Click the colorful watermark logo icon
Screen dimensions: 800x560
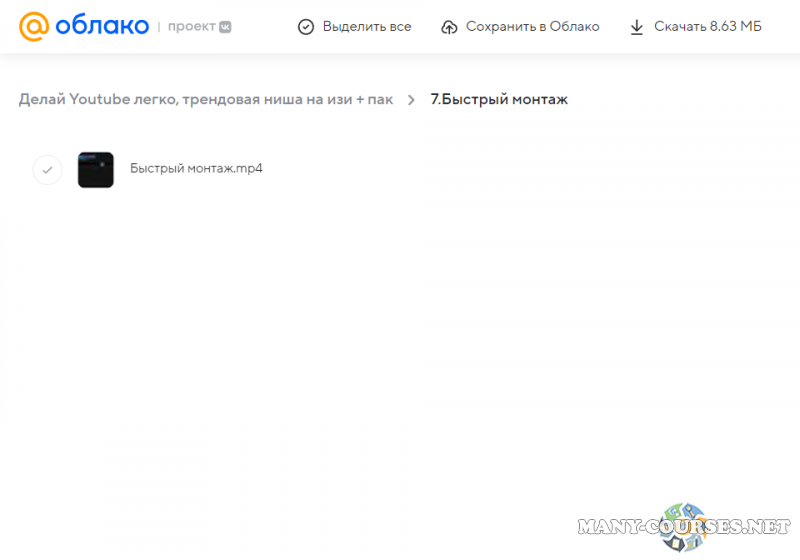pyautogui.click(x=685, y=525)
